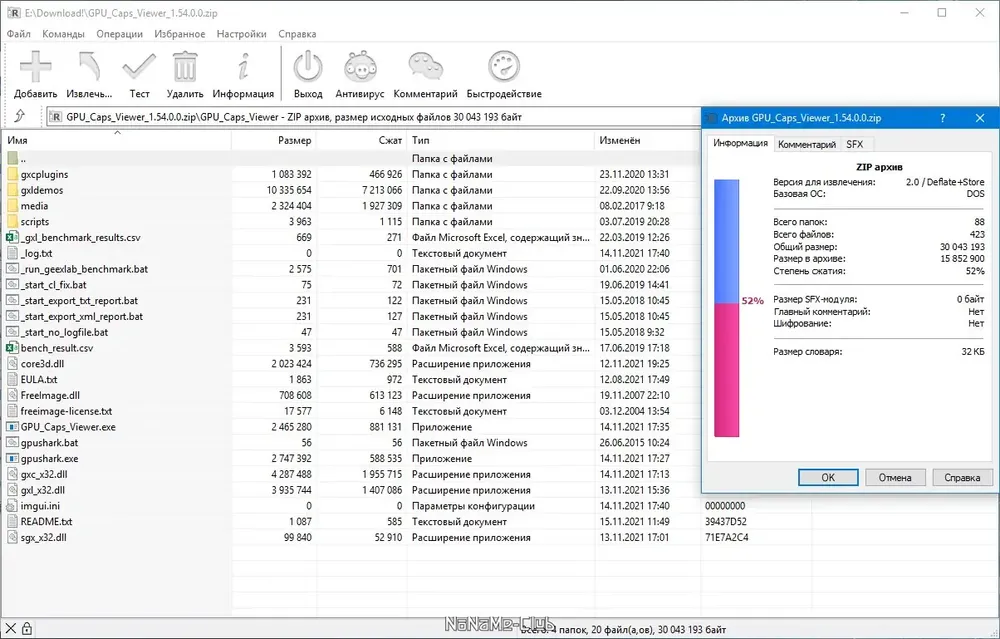1000x639 pixels.
Task: Open the Информация toolbar icon
Action: click(243, 66)
